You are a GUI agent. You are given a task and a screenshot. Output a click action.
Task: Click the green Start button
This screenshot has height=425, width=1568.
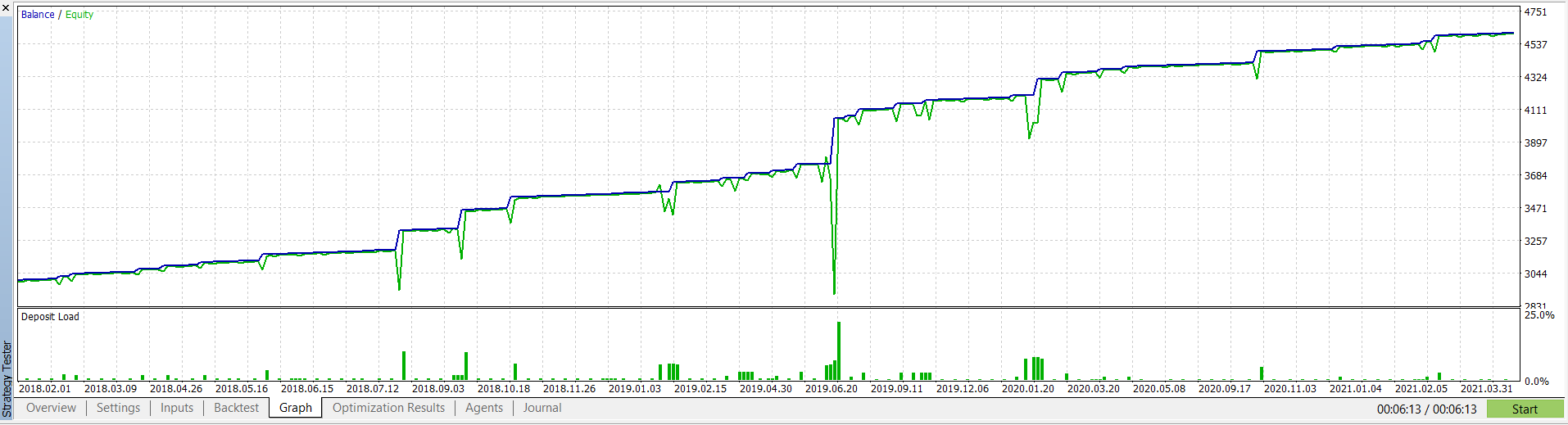1525,409
